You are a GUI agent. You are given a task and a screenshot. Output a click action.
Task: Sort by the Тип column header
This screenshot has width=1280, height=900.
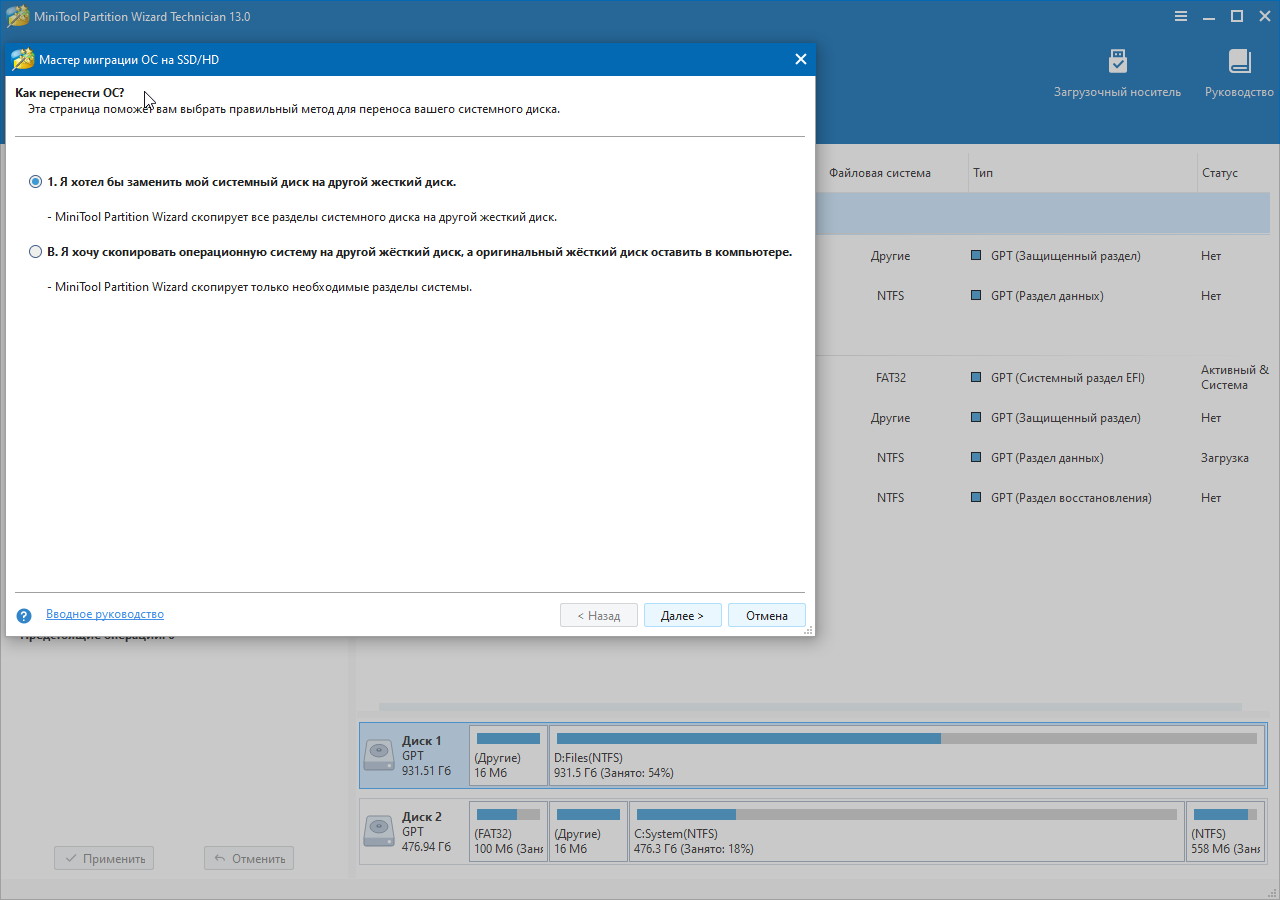tap(983, 173)
